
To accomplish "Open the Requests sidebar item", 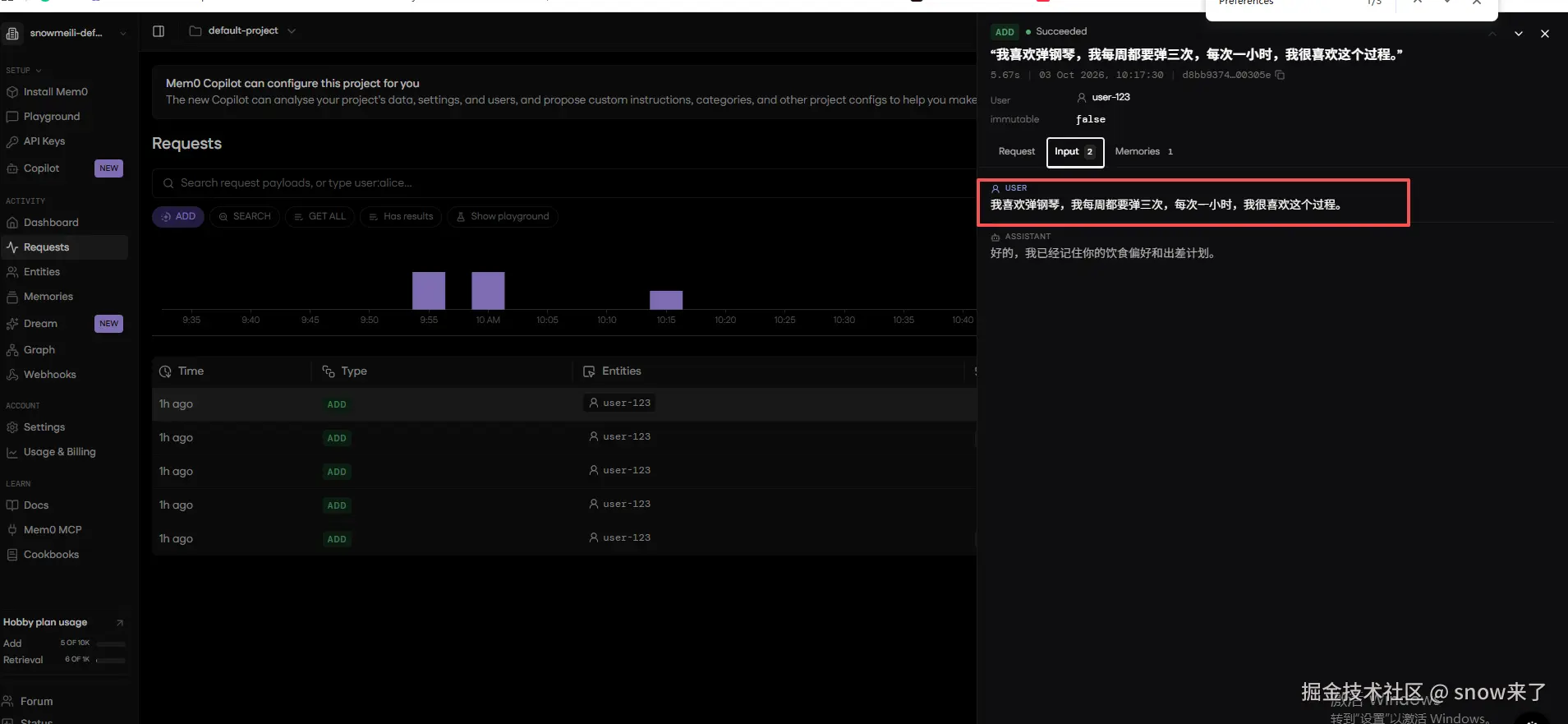I will click(x=64, y=247).
